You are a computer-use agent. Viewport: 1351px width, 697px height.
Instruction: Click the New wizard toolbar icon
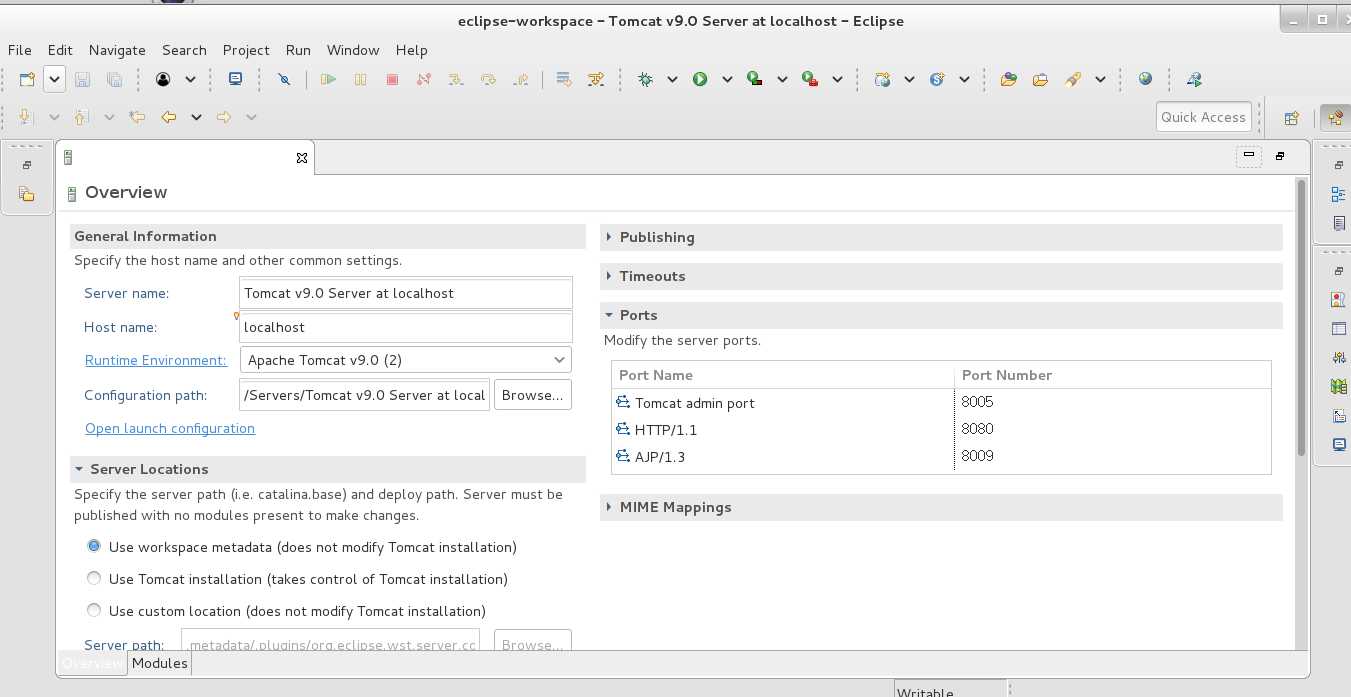[27, 79]
